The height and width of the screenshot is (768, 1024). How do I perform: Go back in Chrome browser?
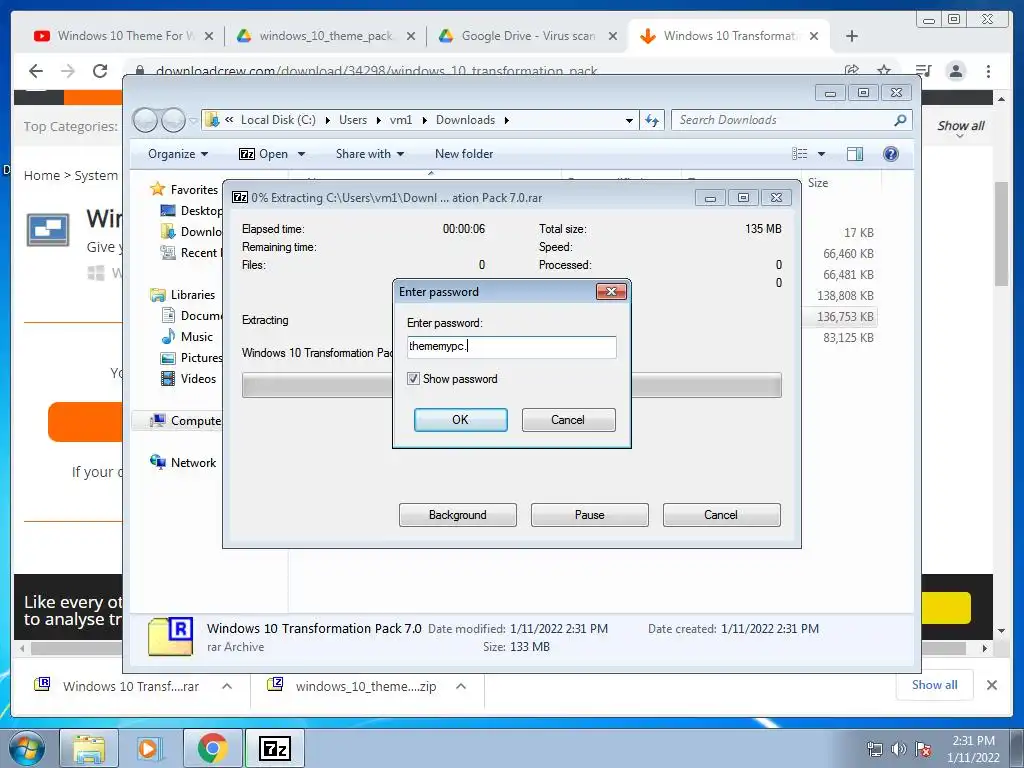36,71
